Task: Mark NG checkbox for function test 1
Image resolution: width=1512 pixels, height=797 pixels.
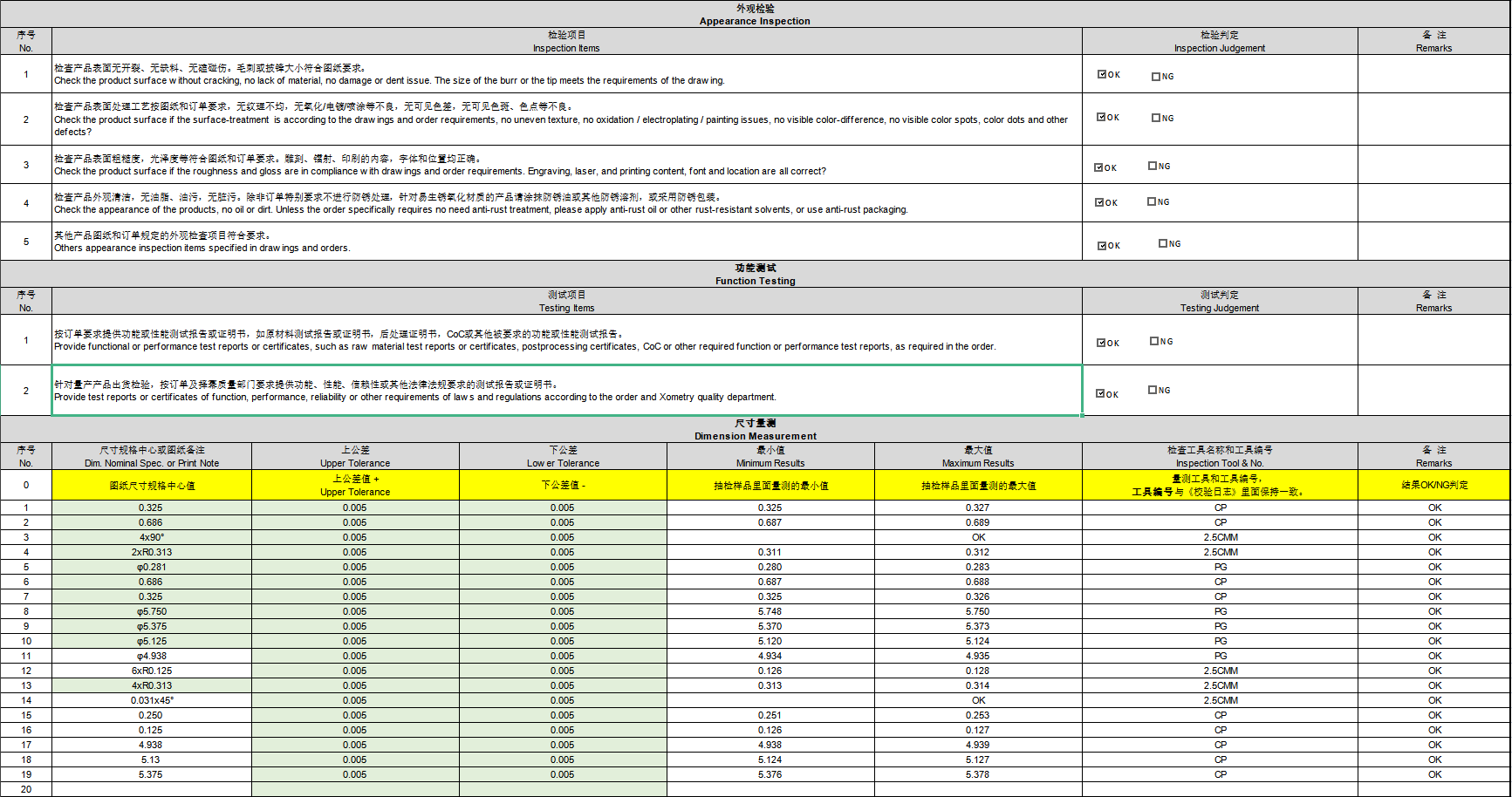Action: click(1154, 341)
